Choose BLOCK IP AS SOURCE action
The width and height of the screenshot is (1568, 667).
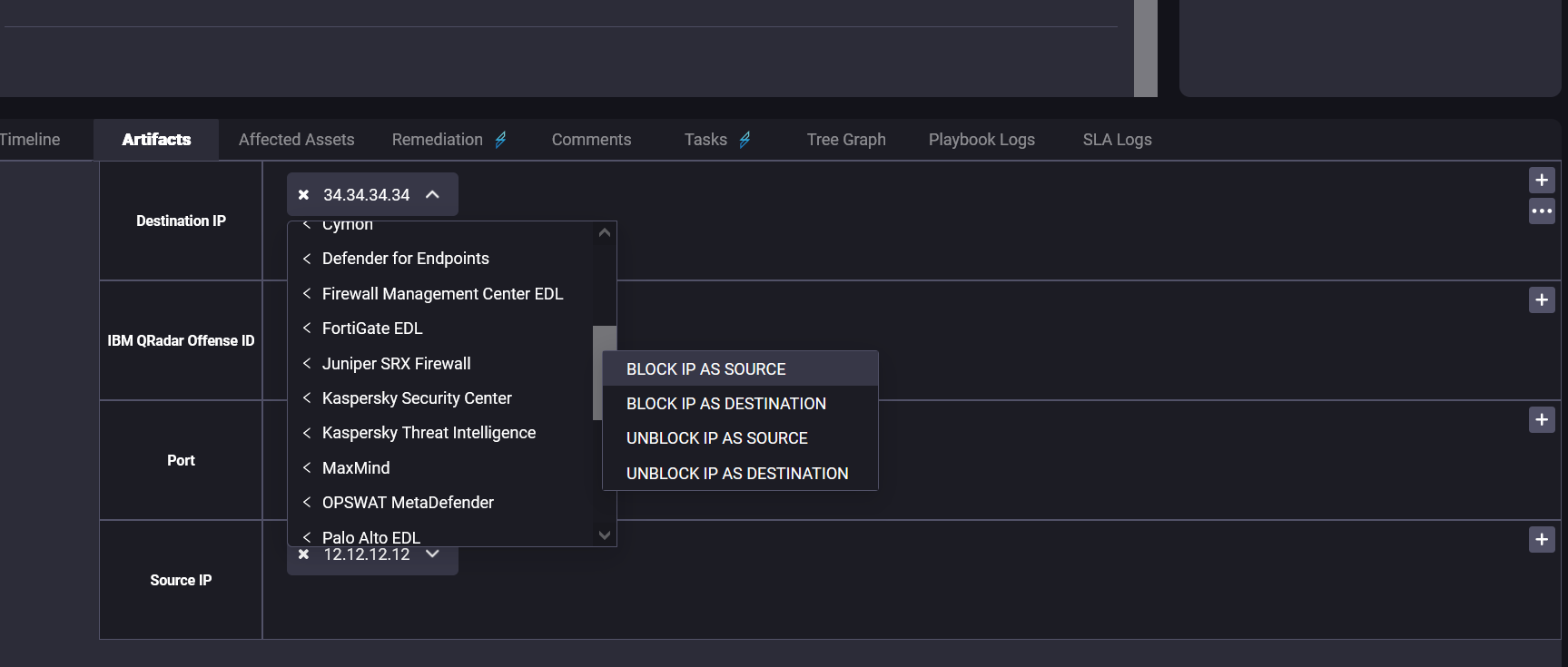[740, 369]
